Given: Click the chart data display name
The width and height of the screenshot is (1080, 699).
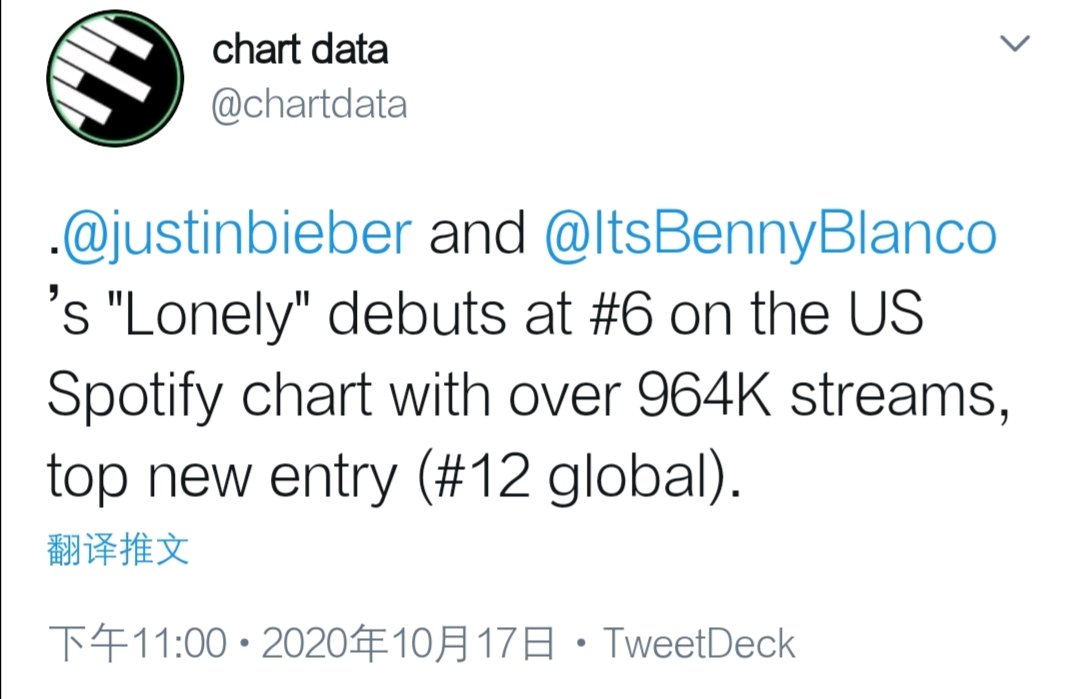Looking at the screenshot, I should click(x=300, y=50).
